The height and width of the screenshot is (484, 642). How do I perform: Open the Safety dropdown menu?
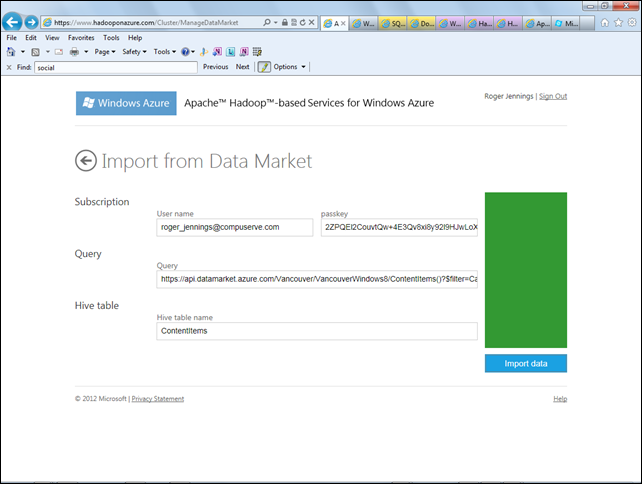[134, 52]
